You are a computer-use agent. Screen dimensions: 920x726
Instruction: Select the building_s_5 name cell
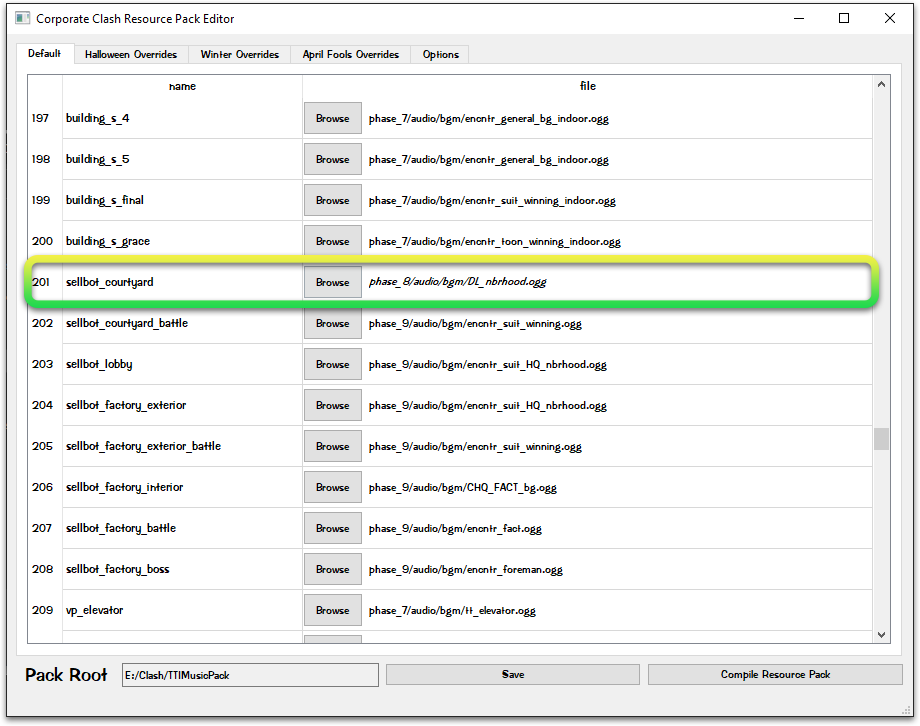coord(182,159)
